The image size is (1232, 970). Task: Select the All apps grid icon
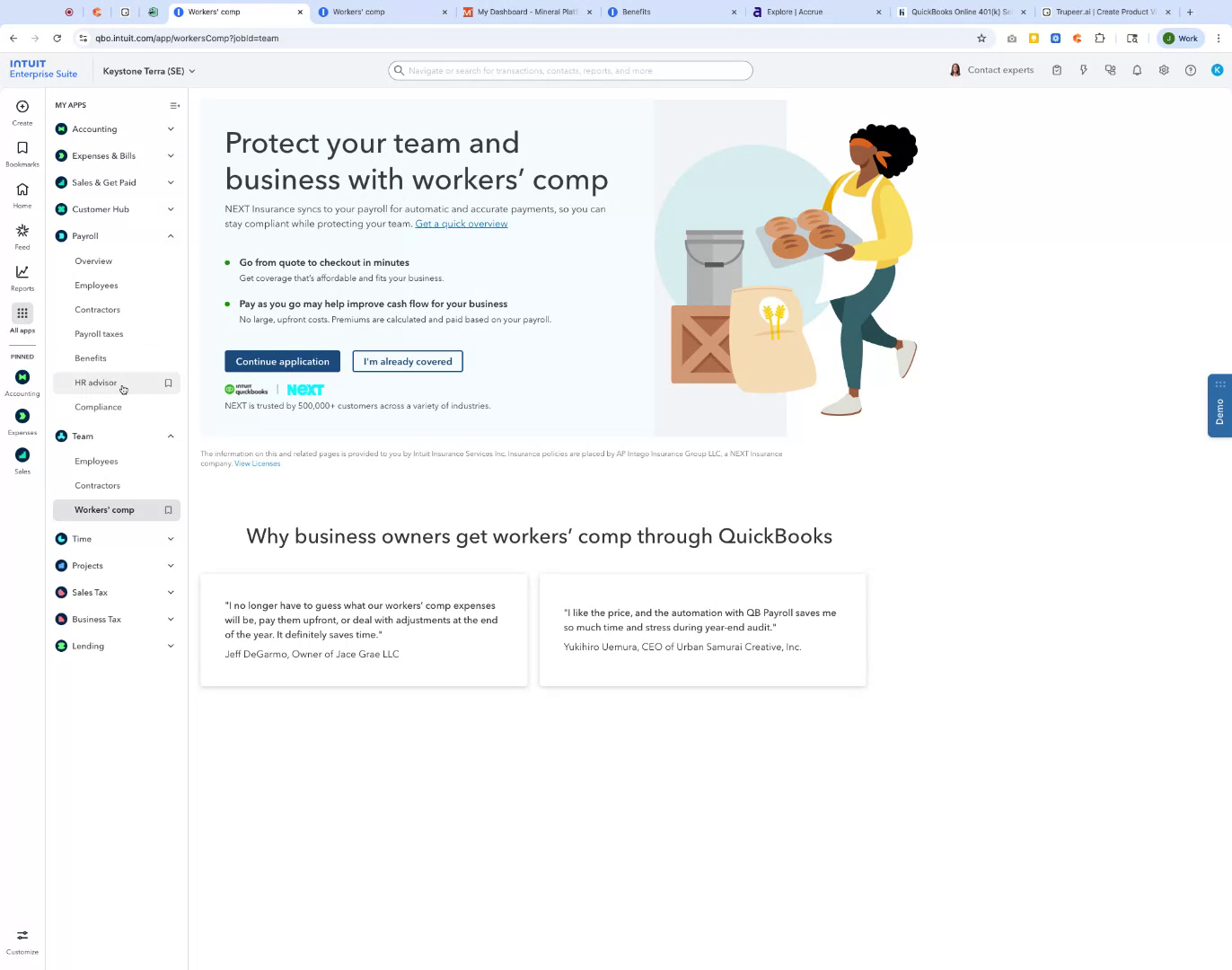[22, 313]
